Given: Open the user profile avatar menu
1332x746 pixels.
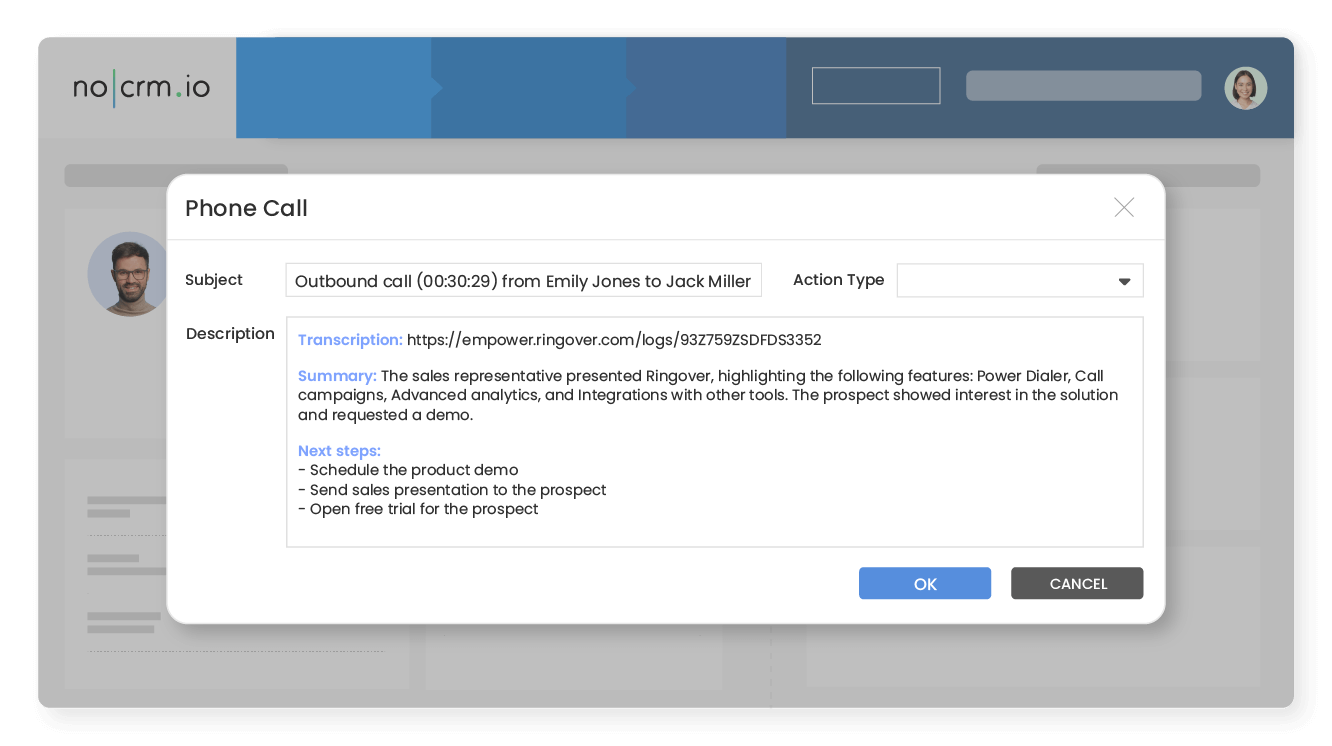Looking at the screenshot, I should click(x=1245, y=88).
